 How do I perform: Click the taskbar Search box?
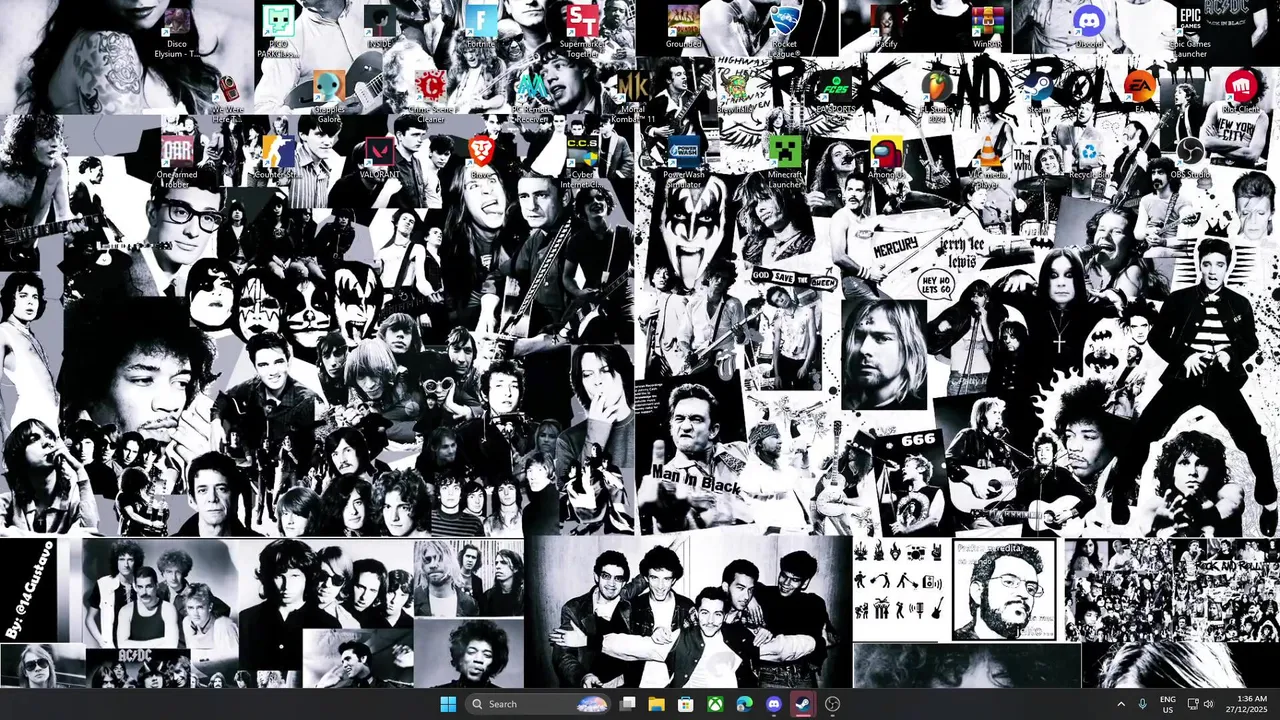[538, 704]
